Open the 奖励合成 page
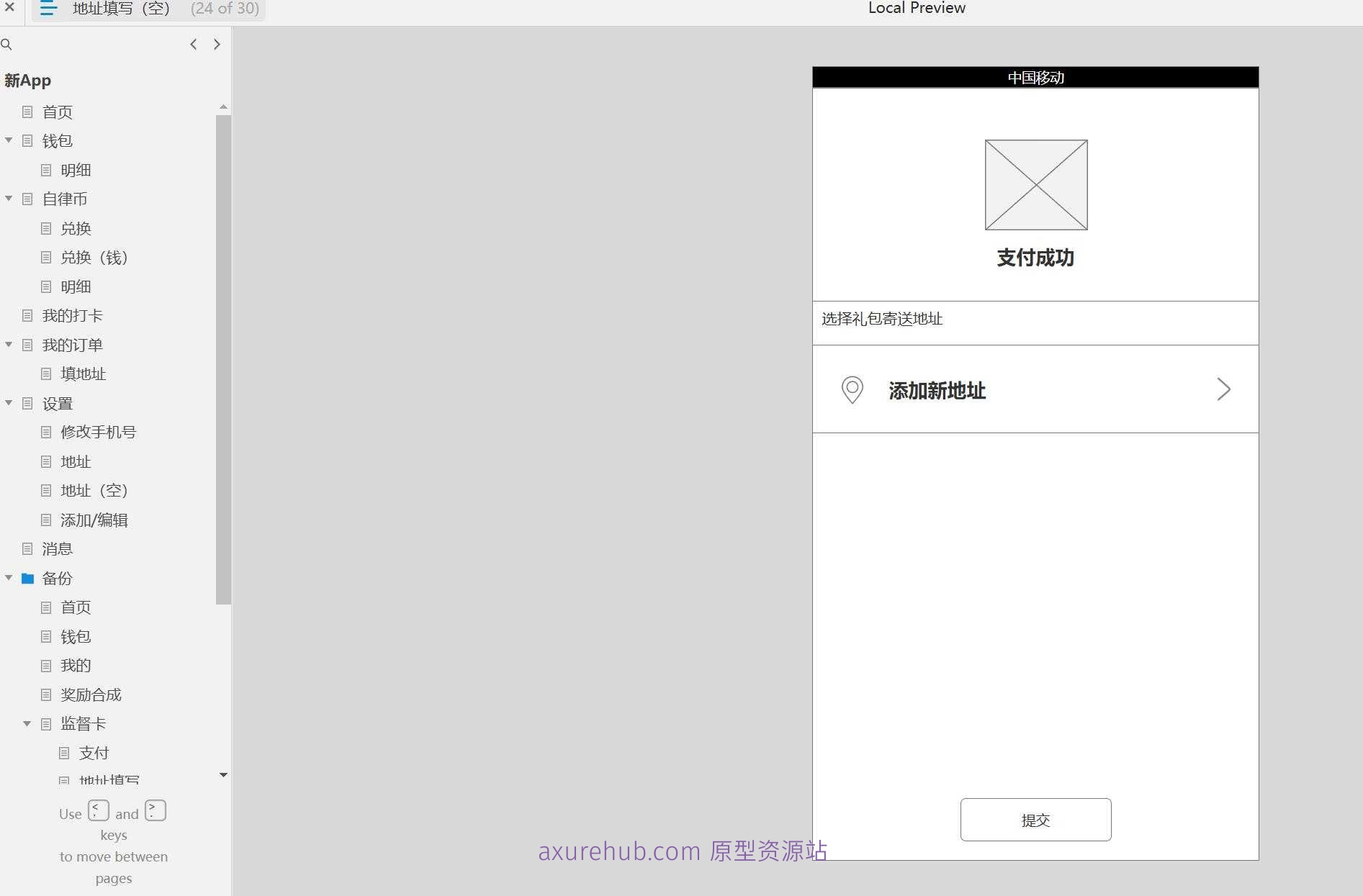Screen dimensions: 1363x896 pyautogui.click(x=91, y=694)
